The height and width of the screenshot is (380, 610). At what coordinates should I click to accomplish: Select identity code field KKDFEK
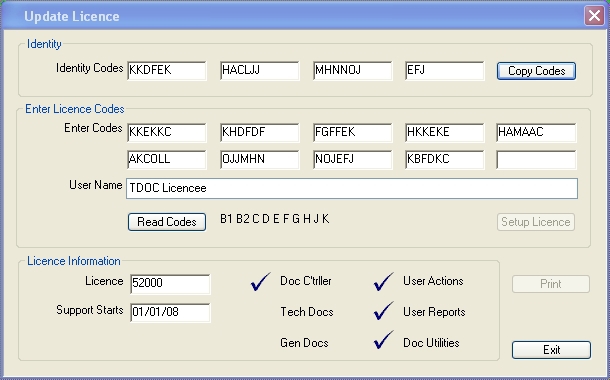coord(167,70)
